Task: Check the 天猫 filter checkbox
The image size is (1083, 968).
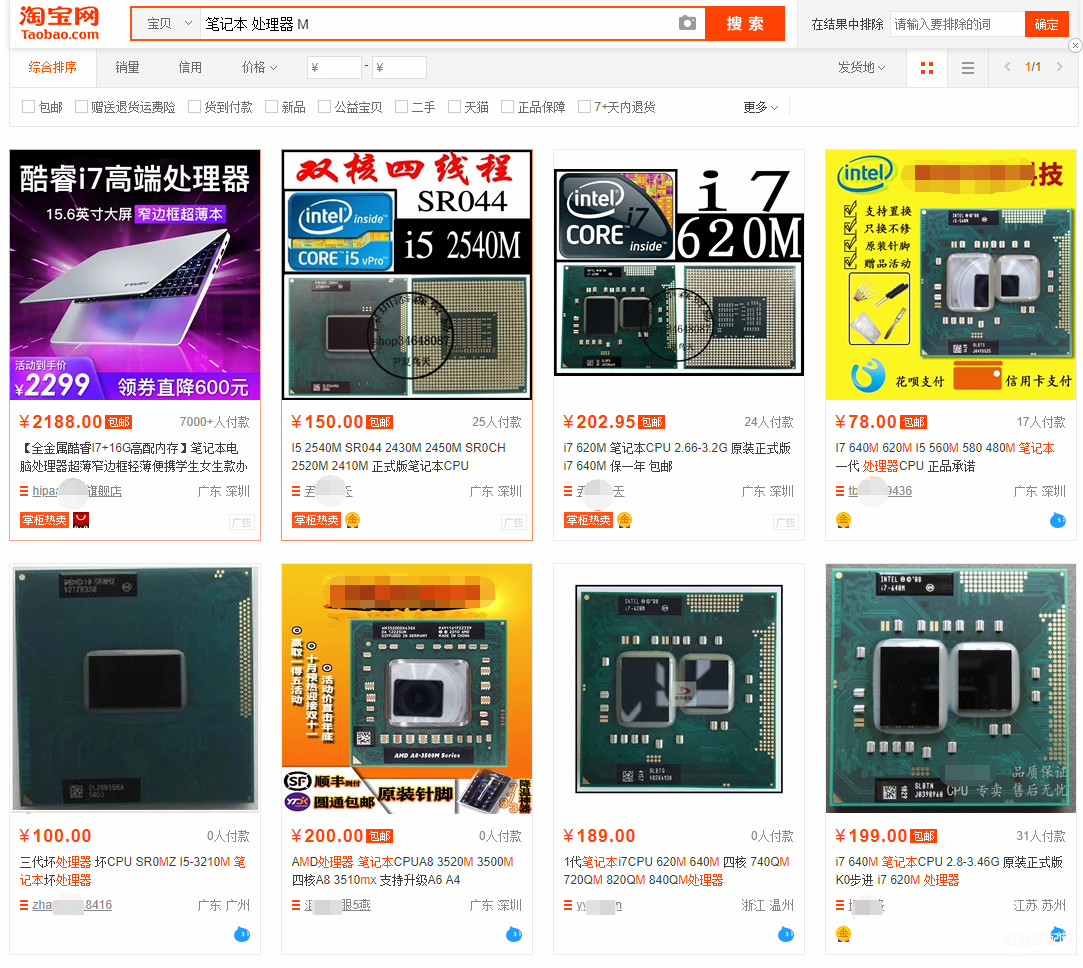Action: (x=454, y=106)
